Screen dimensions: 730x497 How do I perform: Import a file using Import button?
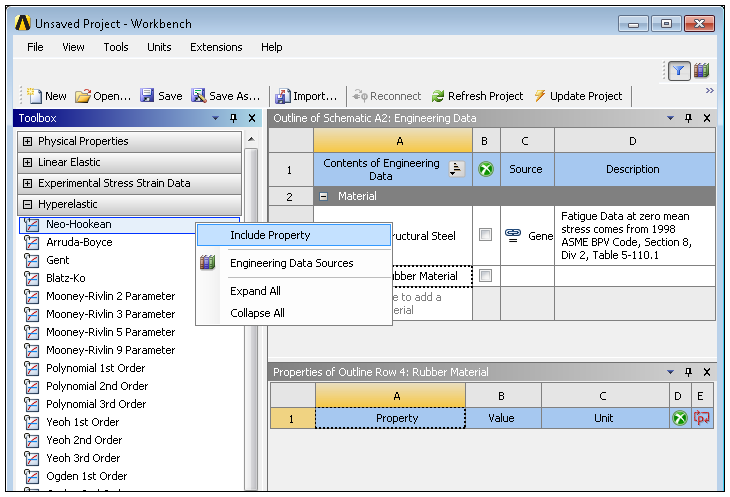click(x=305, y=96)
